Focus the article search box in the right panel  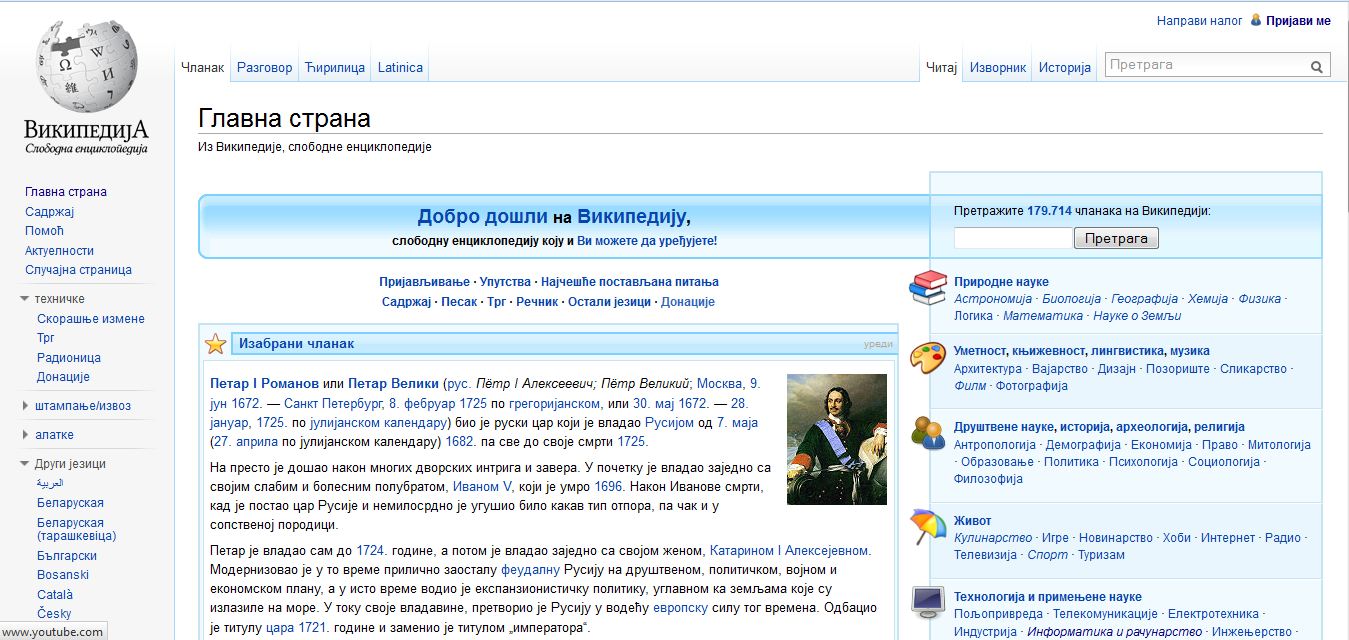[x=1013, y=238]
